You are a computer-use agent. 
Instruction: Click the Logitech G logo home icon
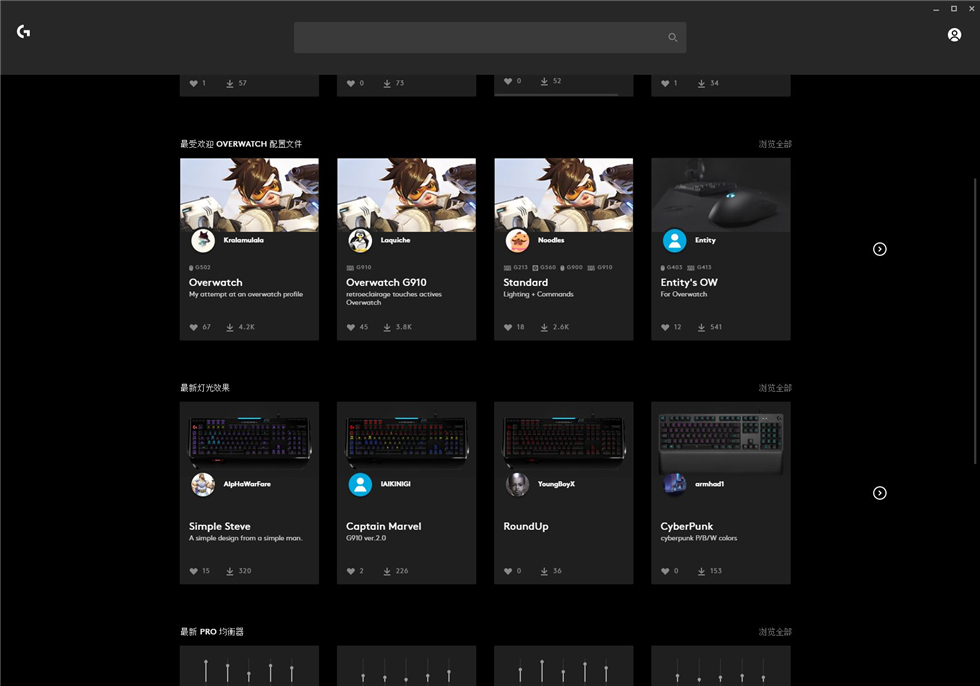coord(24,31)
